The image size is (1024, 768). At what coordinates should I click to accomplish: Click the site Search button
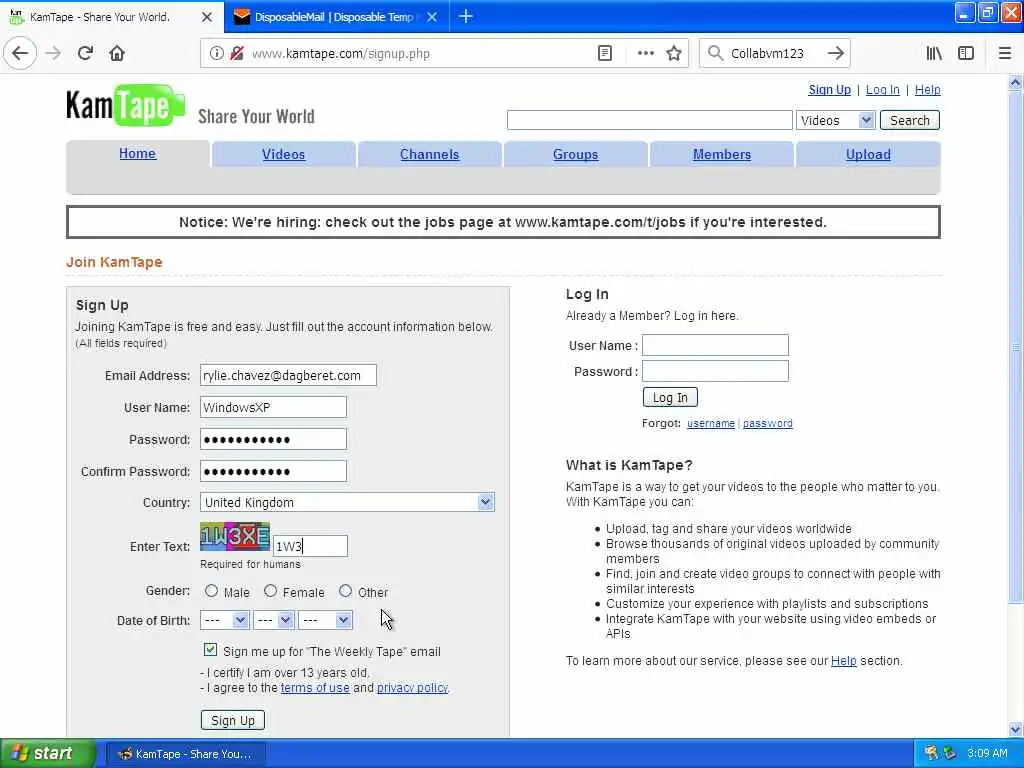(910, 120)
